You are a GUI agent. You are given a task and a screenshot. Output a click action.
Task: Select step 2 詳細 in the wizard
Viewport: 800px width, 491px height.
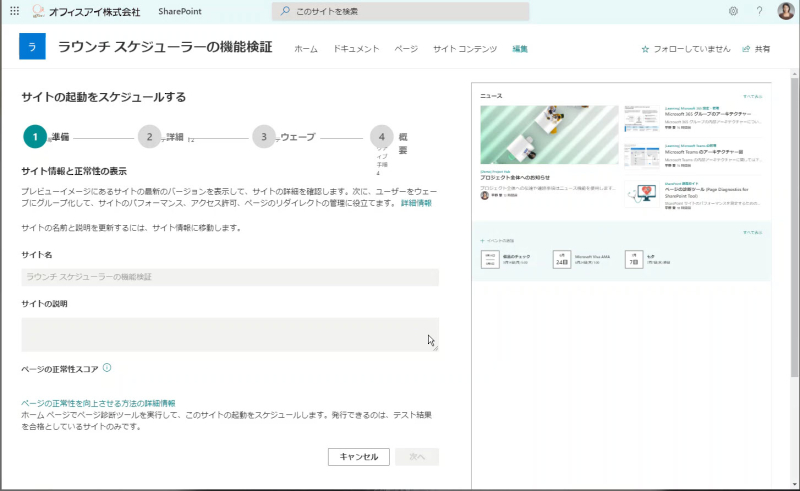[x=149, y=137]
